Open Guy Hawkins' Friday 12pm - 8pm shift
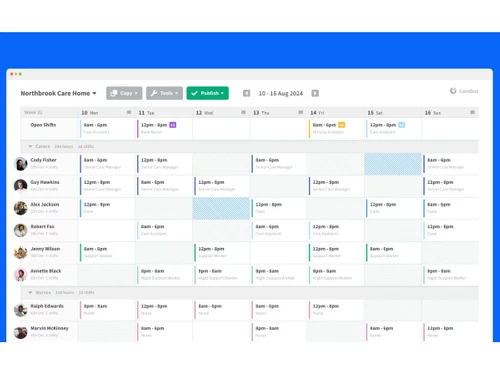 (x=336, y=186)
